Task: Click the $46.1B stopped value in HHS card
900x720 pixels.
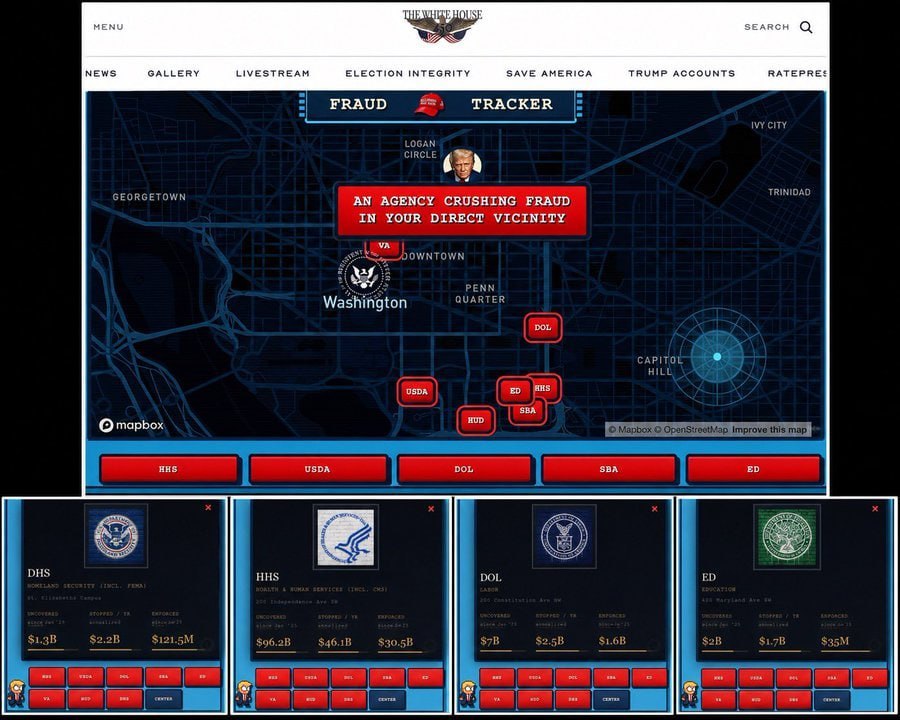Action: pyautogui.click(x=335, y=642)
